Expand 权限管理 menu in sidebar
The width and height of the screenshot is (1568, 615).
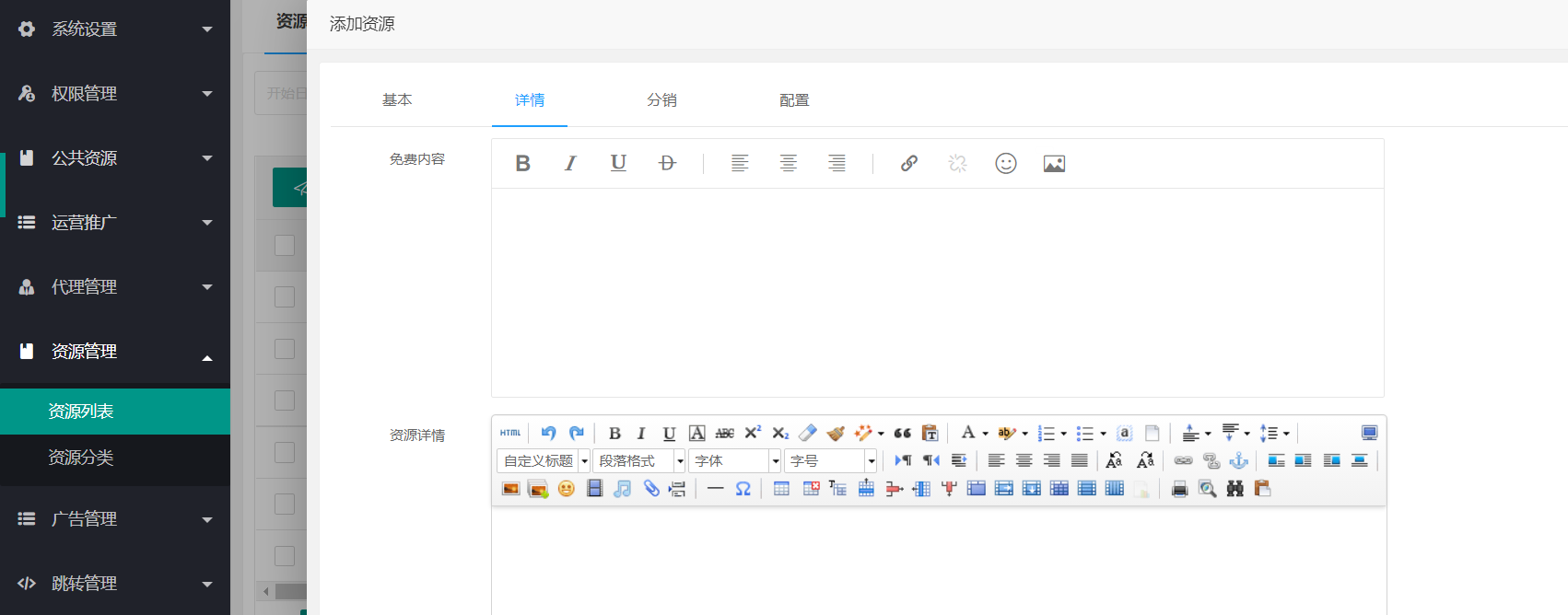pyautogui.click(x=115, y=93)
